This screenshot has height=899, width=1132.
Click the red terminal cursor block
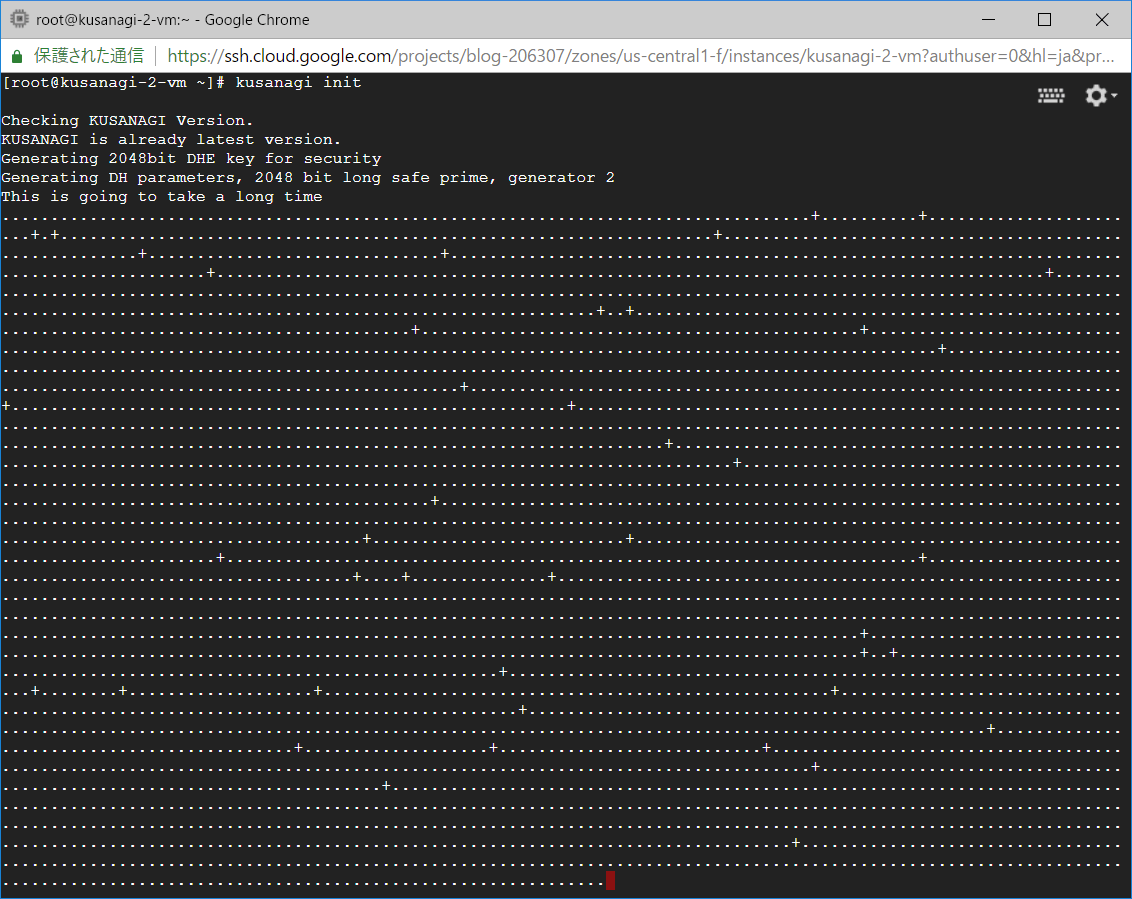610,881
